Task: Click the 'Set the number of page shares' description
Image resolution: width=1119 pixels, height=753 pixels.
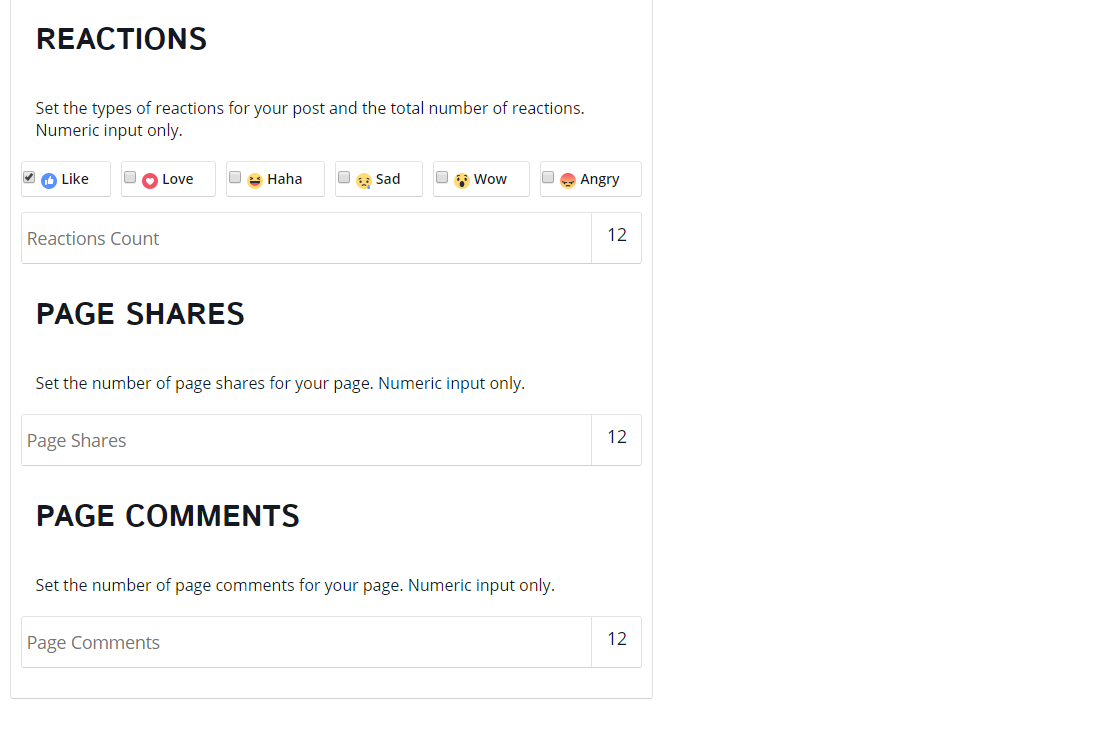Action: tap(280, 383)
